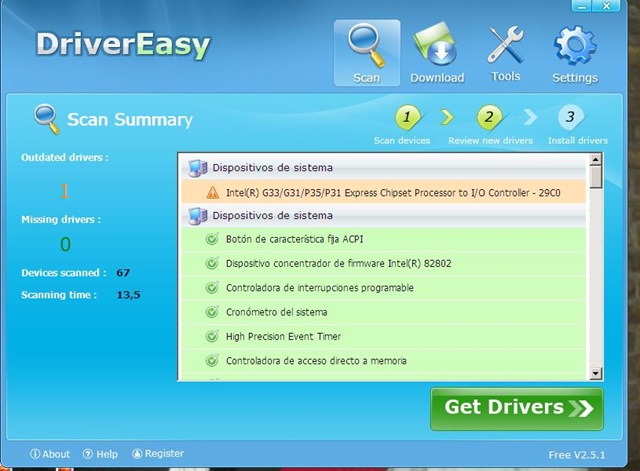Close the DriverEasy window
This screenshot has height=471, width=640.
coord(607,6)
